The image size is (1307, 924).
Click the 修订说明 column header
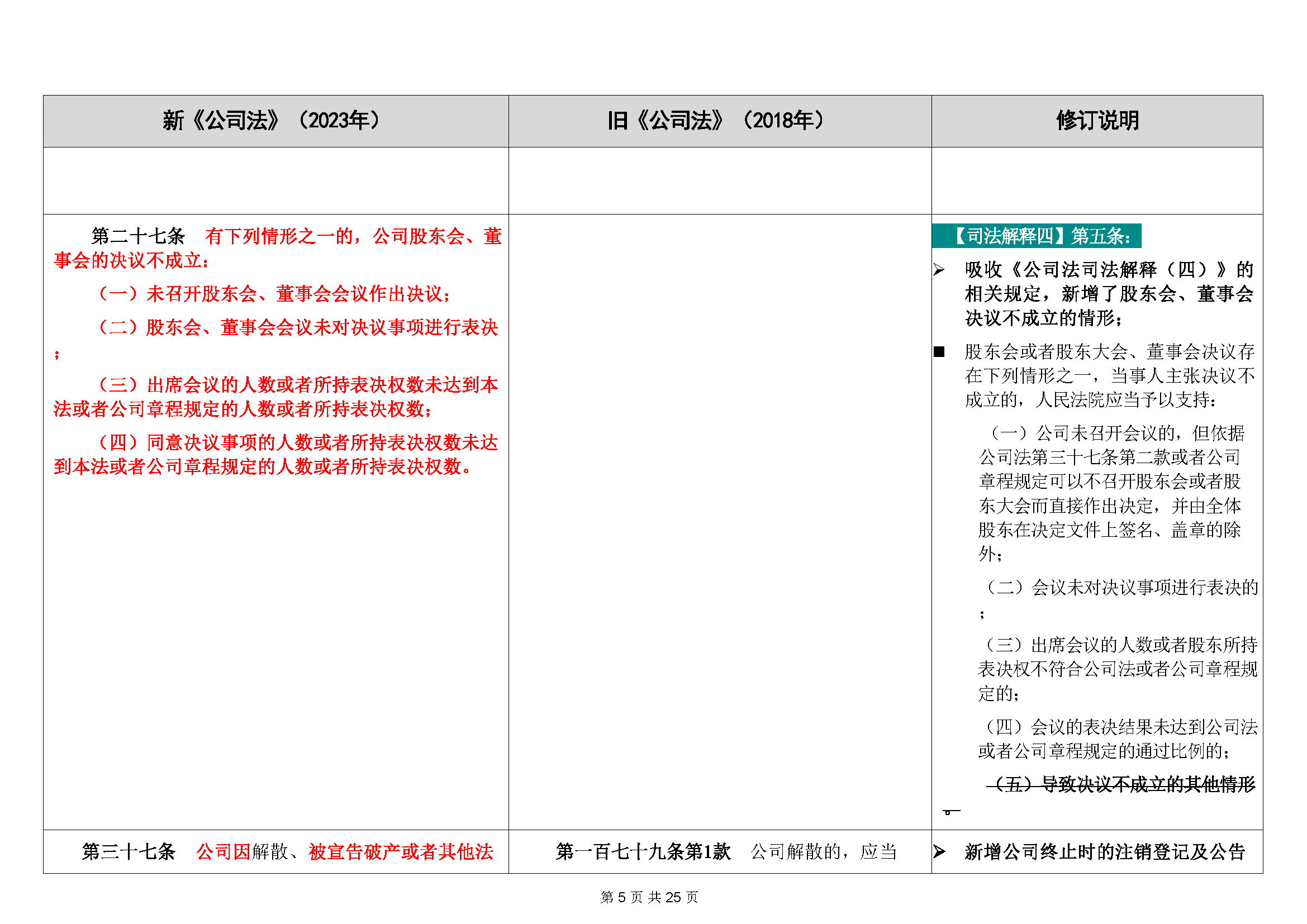[x=1097, y=121]
